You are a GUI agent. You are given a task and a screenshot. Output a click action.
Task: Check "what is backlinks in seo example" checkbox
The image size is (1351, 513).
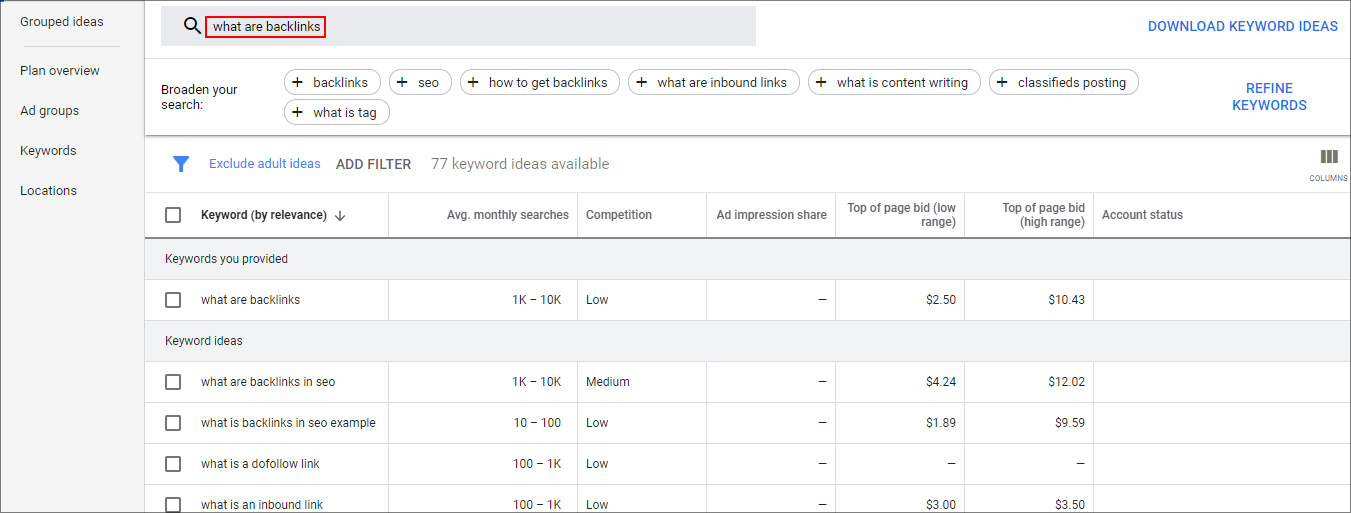click(173, 423)
